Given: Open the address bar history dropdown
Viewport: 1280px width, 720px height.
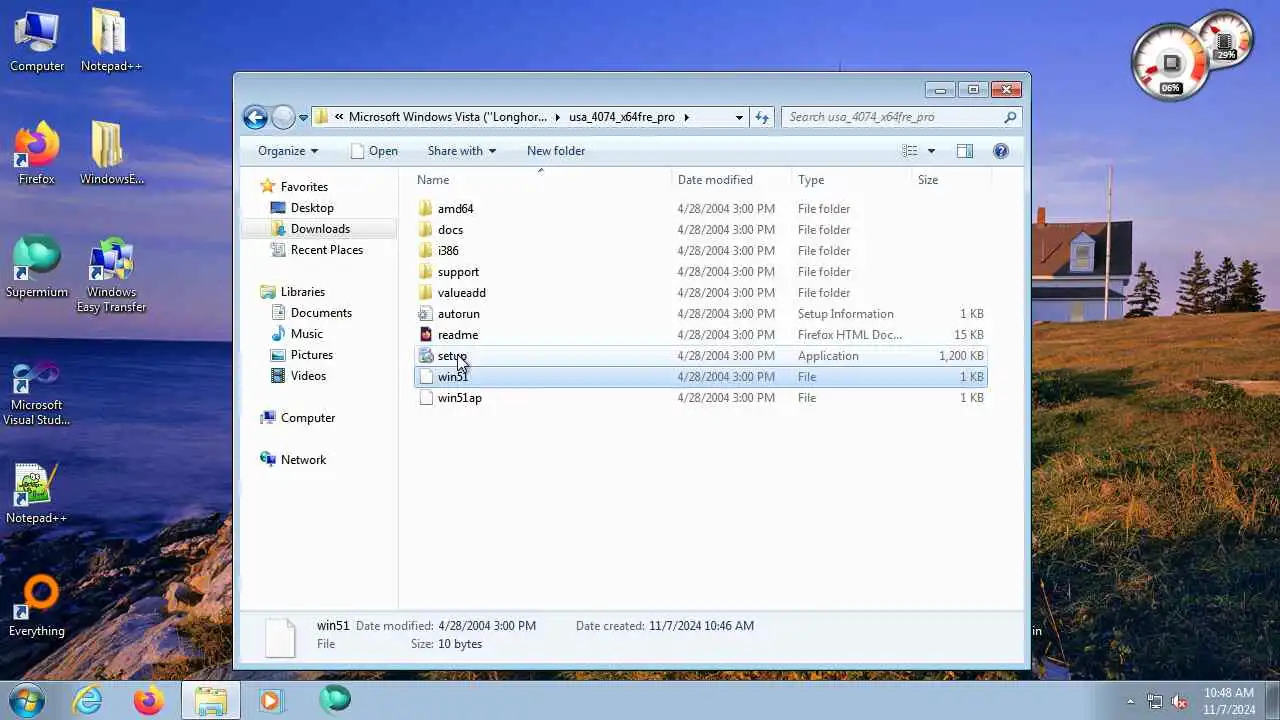Looking at the screenshot, I should [x=739, y=117].
